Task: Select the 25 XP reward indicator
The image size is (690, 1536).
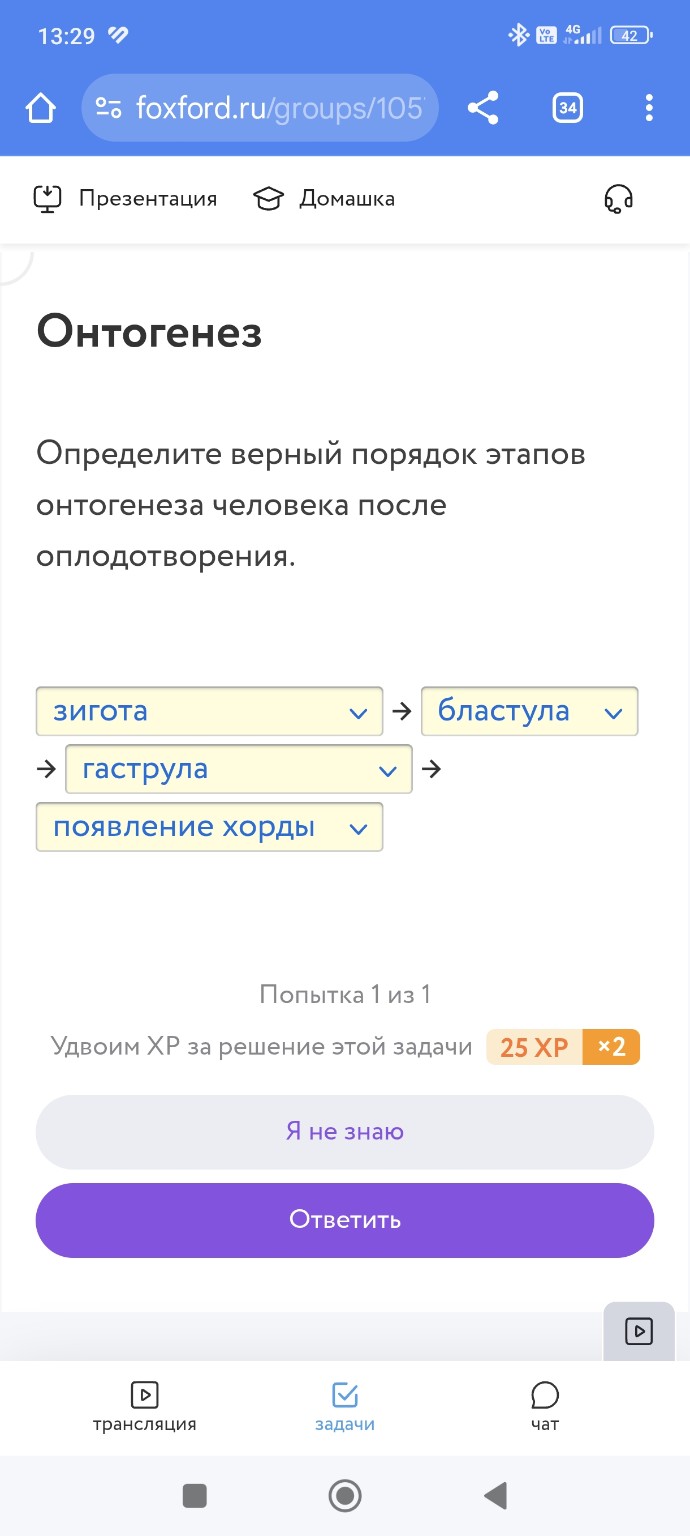Action: [533, 1046]
